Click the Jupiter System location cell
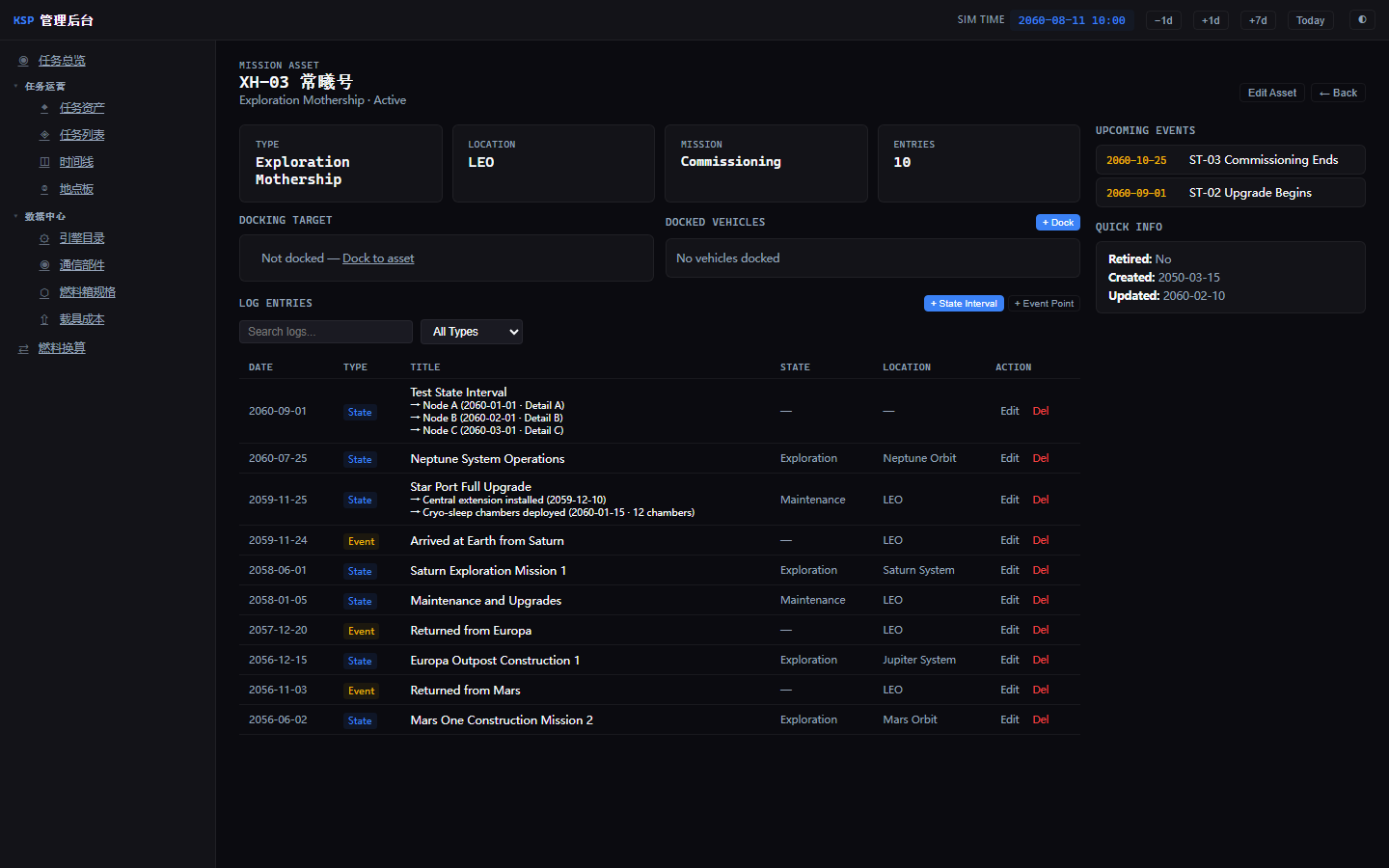Screen dimensions: 1389x868 click(x=919, y=660)
